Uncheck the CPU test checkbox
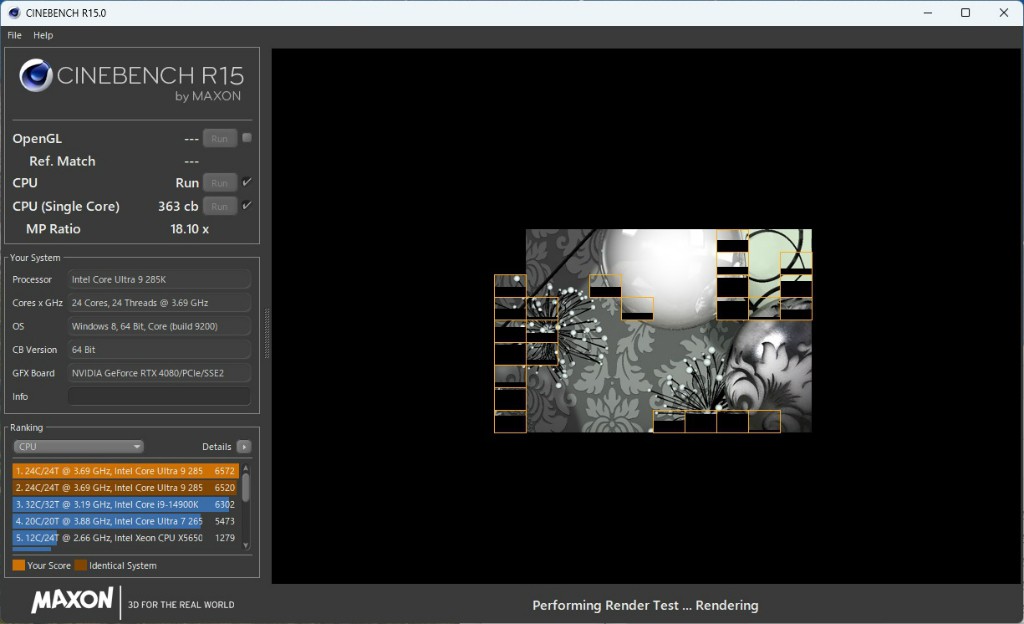The width and height of the screenshot is (1024, 624). (247, 182)
